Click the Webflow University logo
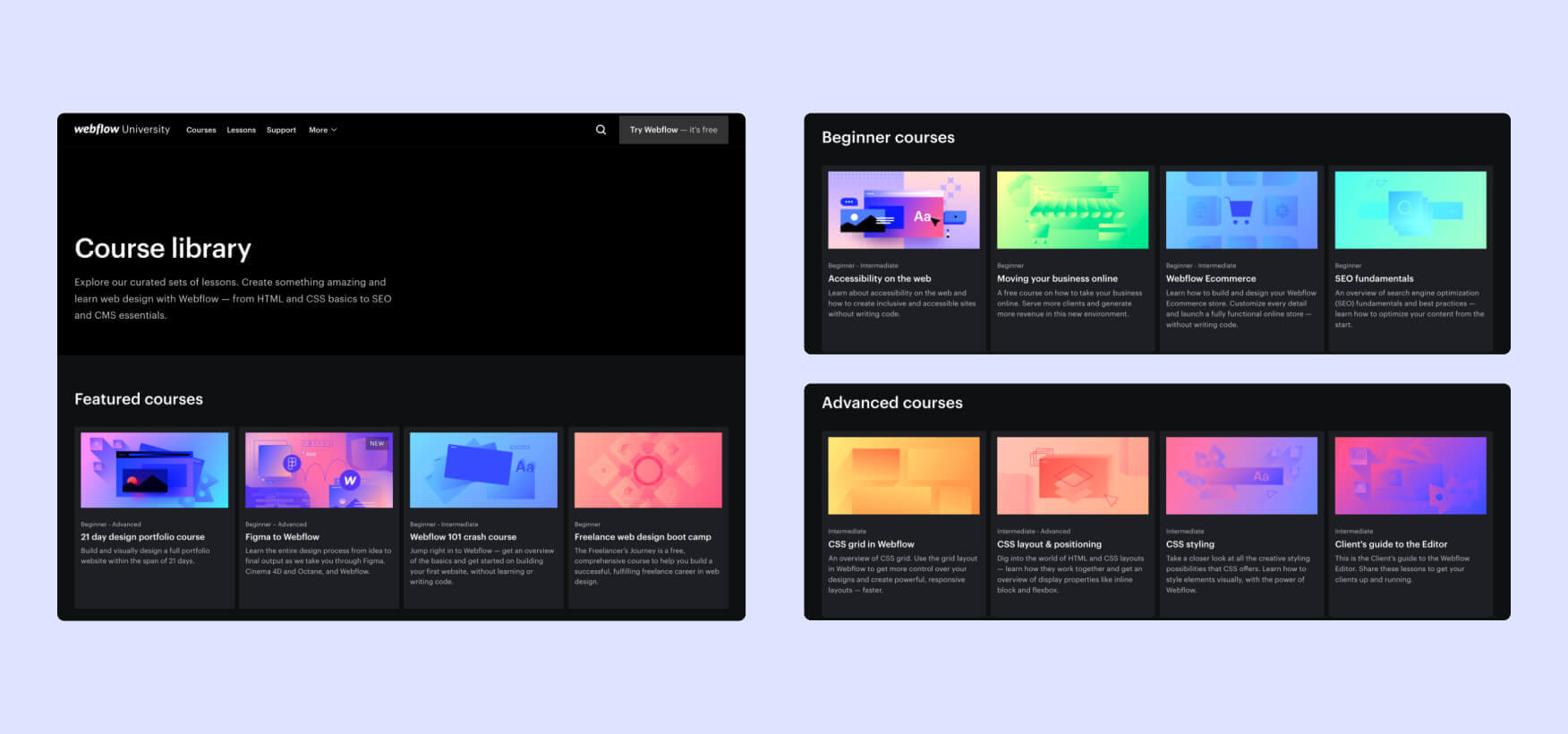1568x734 pixels. (x=122, y=129)
